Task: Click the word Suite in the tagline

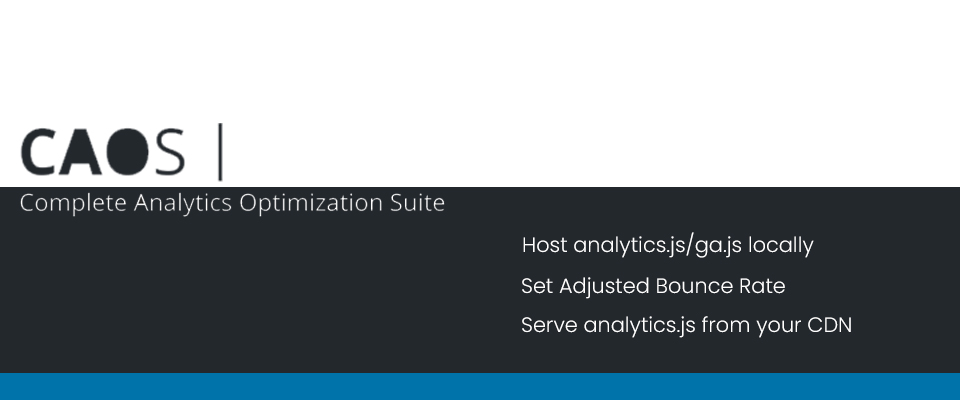Action: (x=418, y=203)
